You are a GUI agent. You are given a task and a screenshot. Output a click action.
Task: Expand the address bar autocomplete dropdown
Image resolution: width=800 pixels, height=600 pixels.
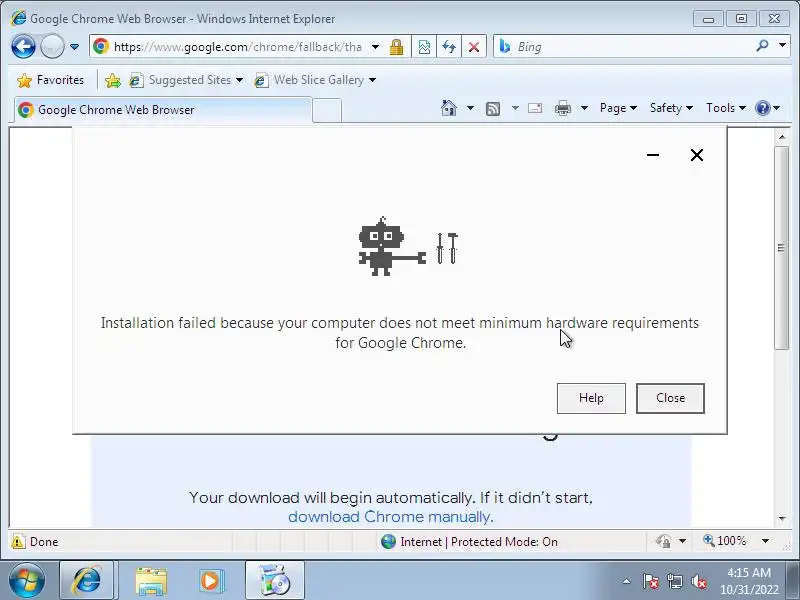pyautogui.click(x=376, y=47)
